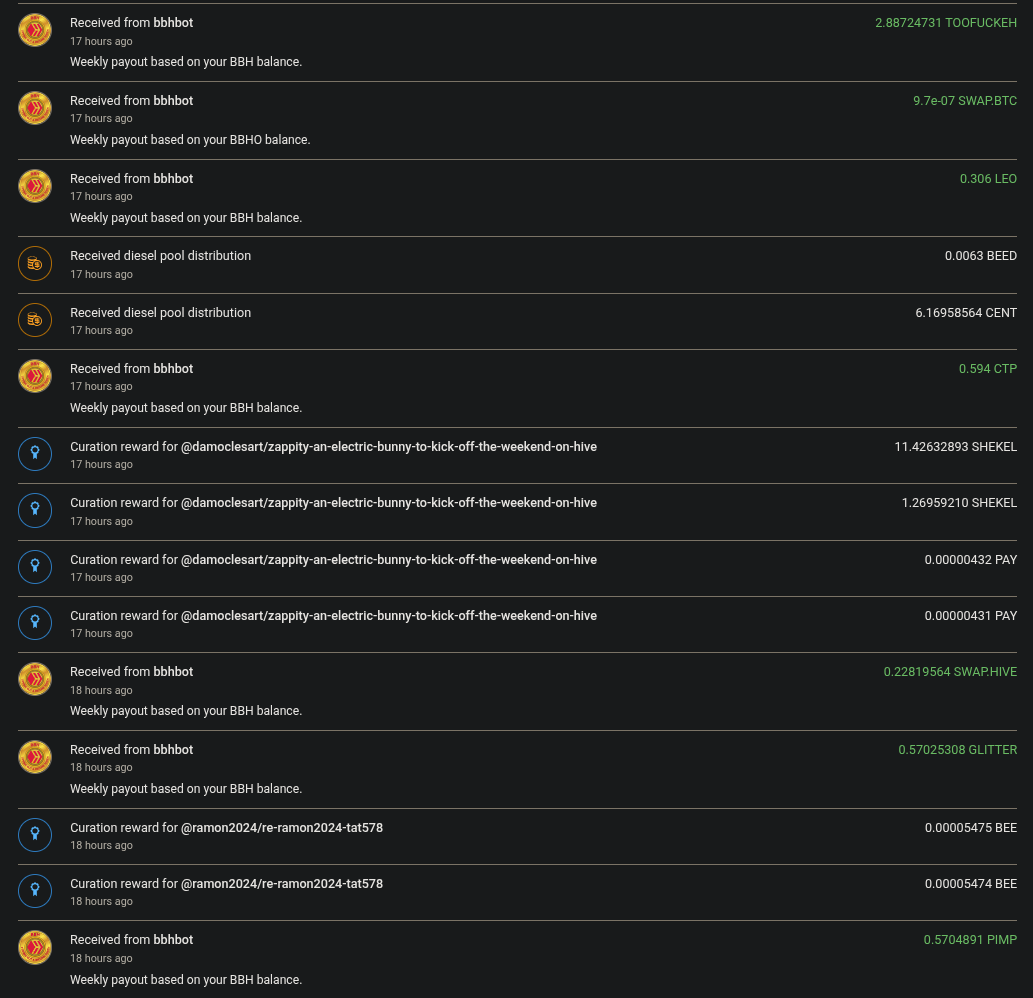
Task: Click diesel pool icon for BEED distribution
Action: pos(35,264)
